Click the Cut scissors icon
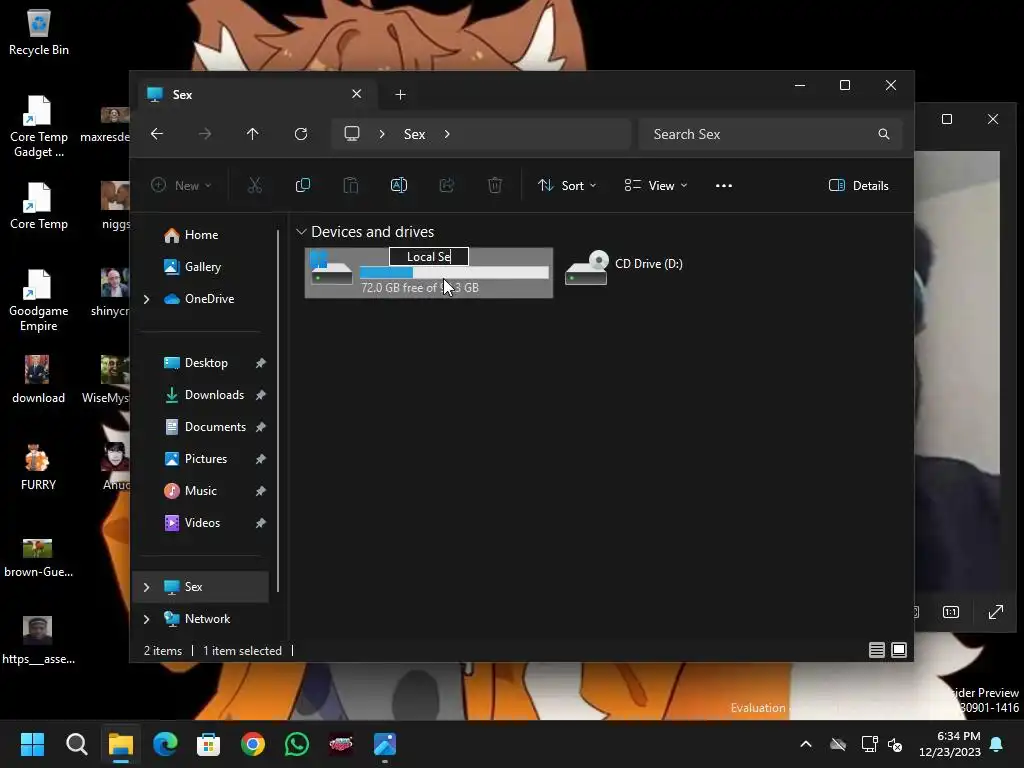Image resolution: width=1024 pixels, height=768 pixels. 255,185
